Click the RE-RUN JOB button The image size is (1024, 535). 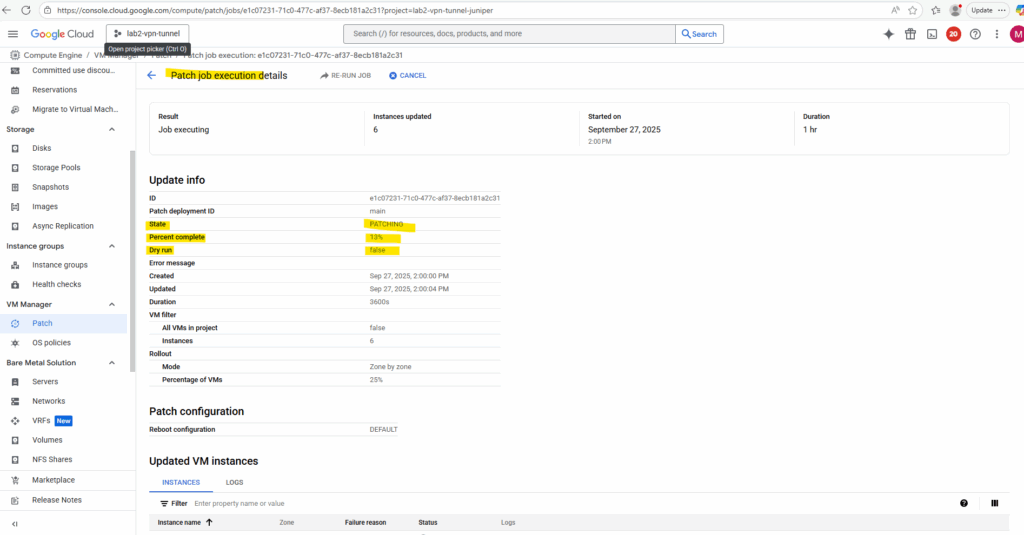[345, 76]
